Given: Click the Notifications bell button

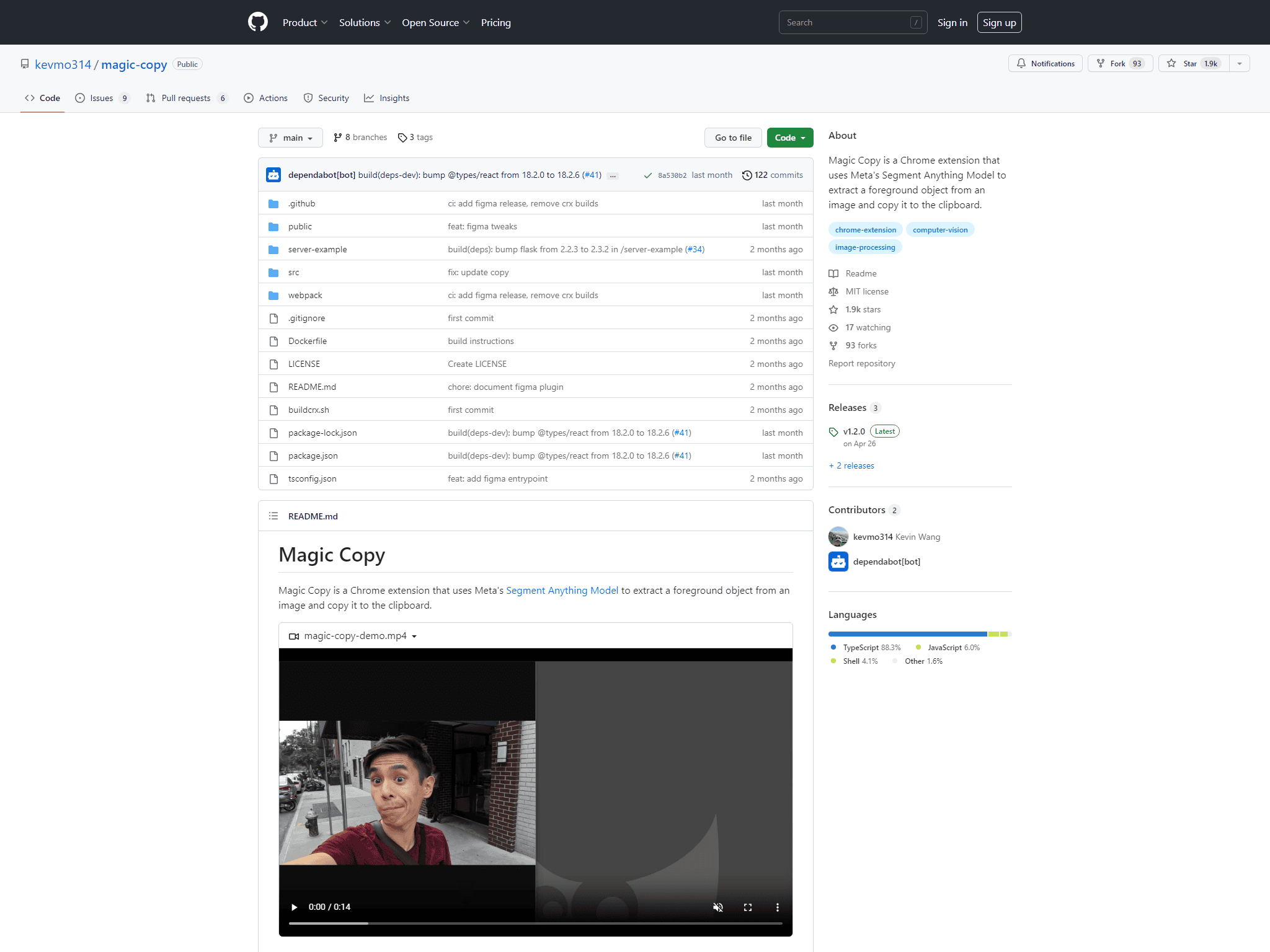Looking at the screenshot, I should [x=1045, y=63].
